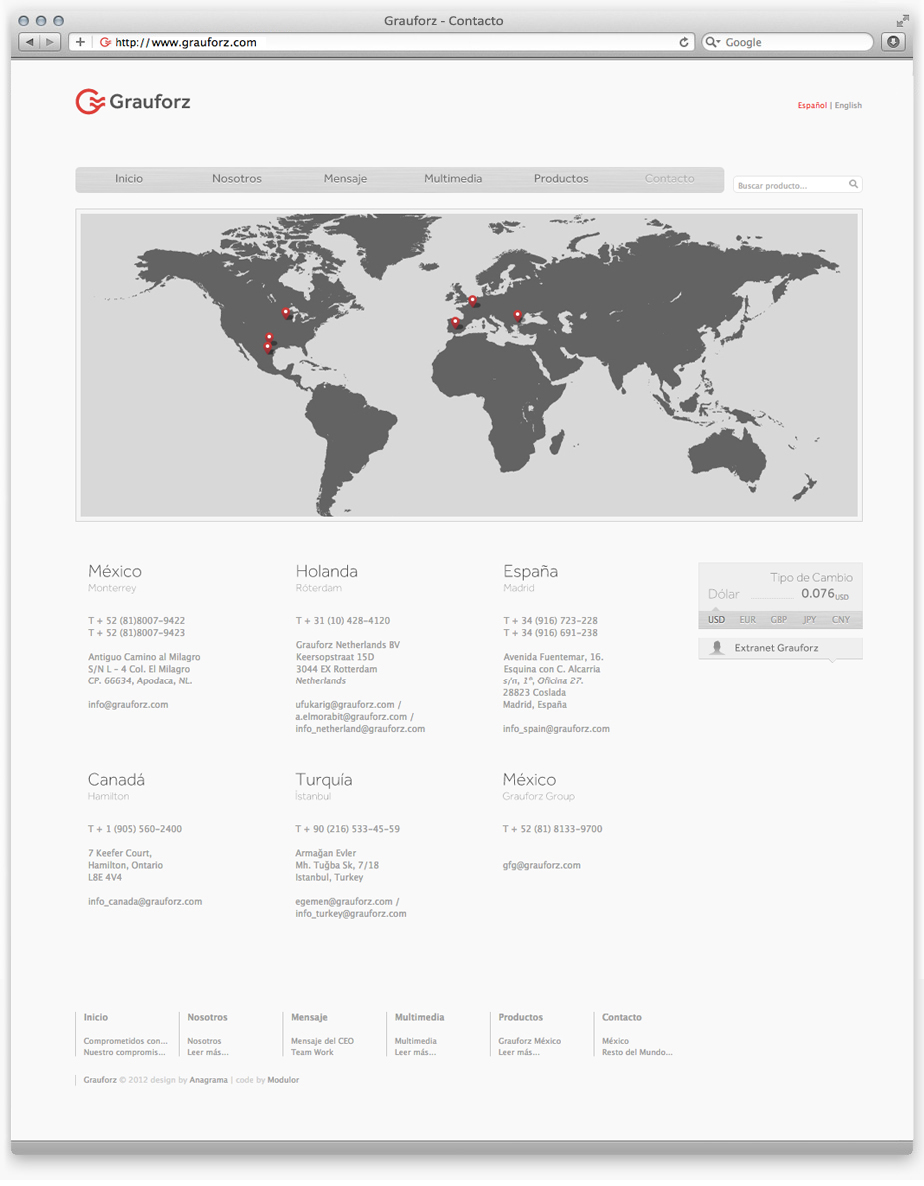Click the Canadá office heading
Viewport: 924px width, 1186px height.
116,780
